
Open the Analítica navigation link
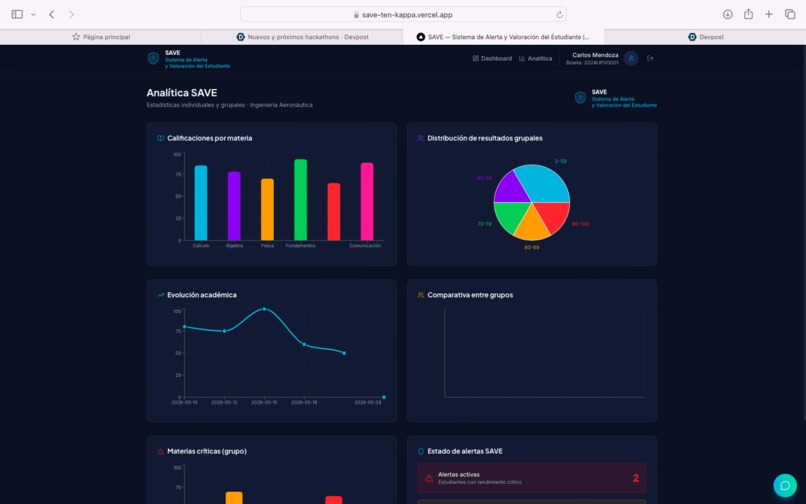[x=535, y=59]
